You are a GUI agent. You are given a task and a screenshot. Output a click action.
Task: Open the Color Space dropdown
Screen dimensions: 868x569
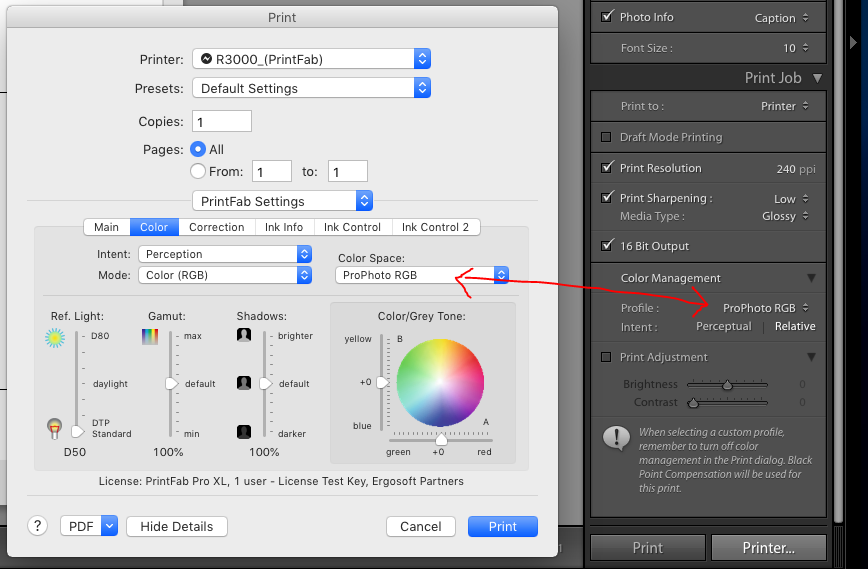(x=423, y=275)
